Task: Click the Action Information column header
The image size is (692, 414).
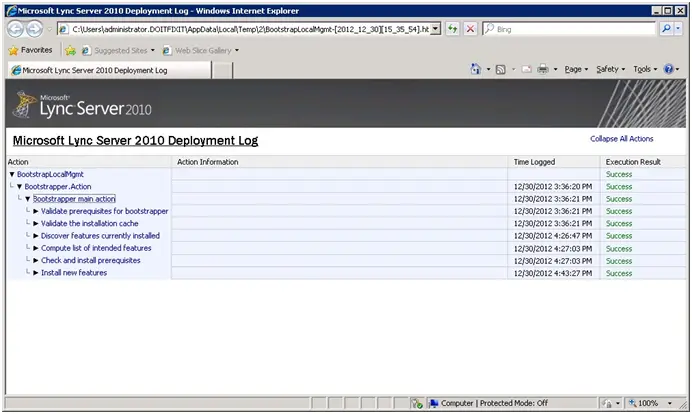Action: [207, 162]
